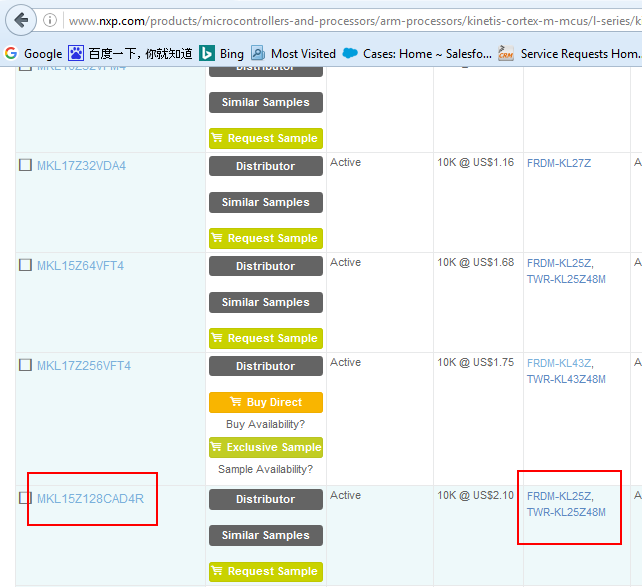Open the Google bookmark
The height and width of the screenshot is (587, 642).
coord(33,54)
